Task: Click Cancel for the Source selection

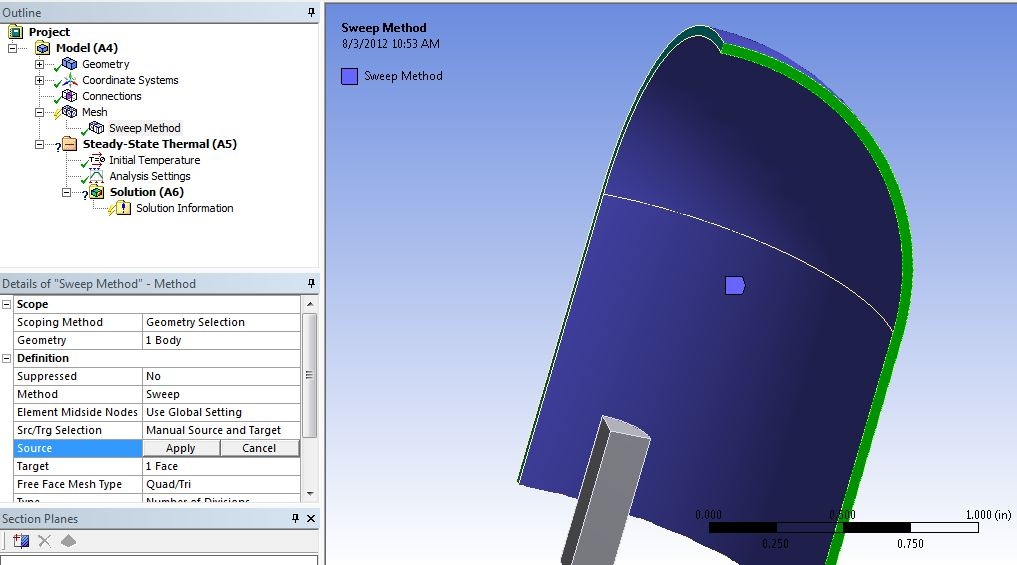Action: pos(259,448)
